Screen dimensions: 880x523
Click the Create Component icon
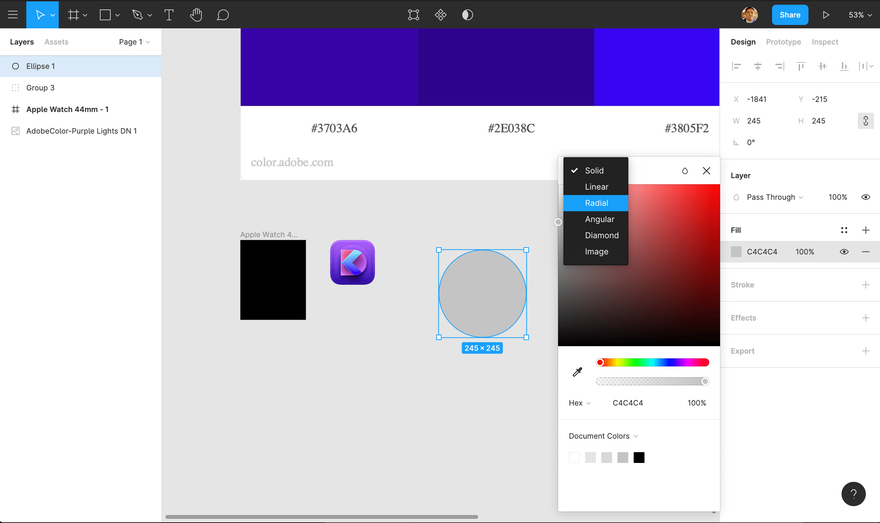pos(441,15)
